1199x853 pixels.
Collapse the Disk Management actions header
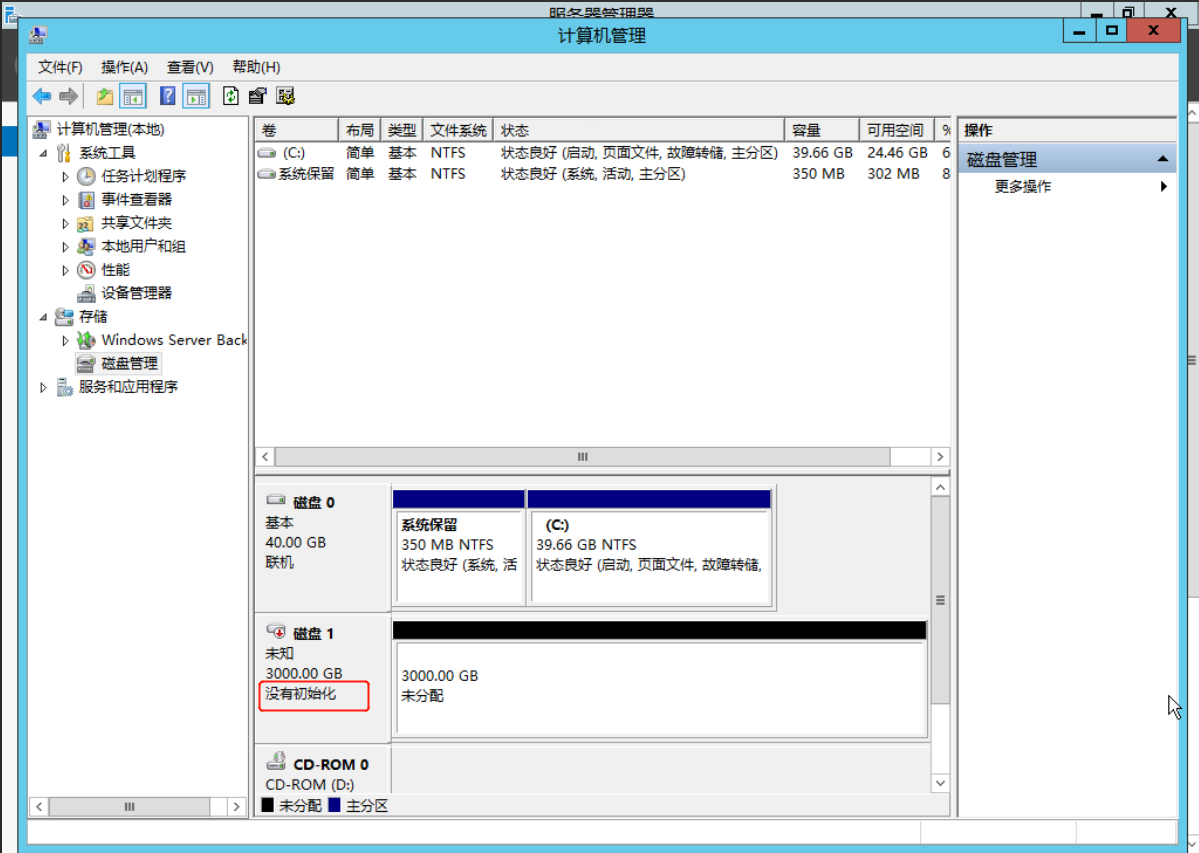[1163, 160]
